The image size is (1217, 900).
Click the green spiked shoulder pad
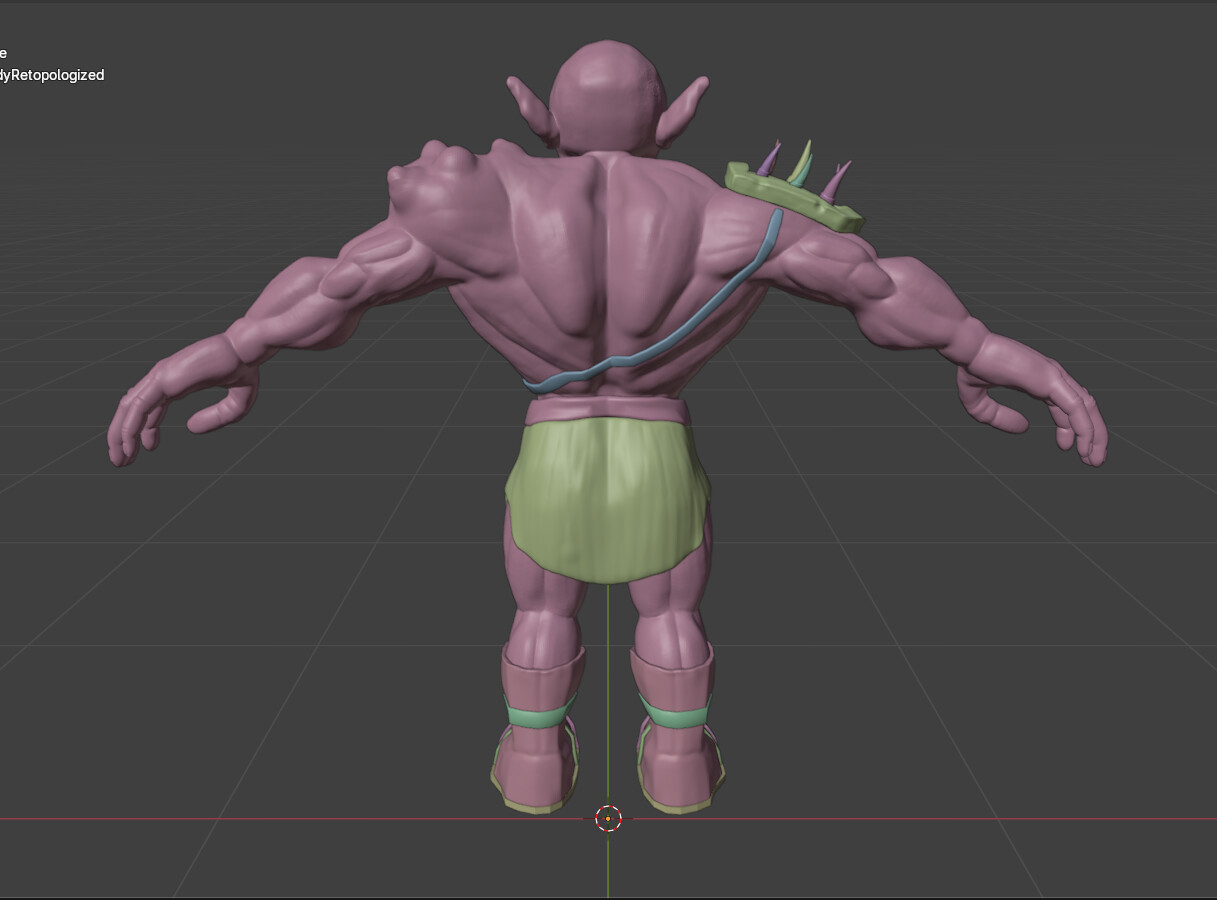tap(794, 198)
